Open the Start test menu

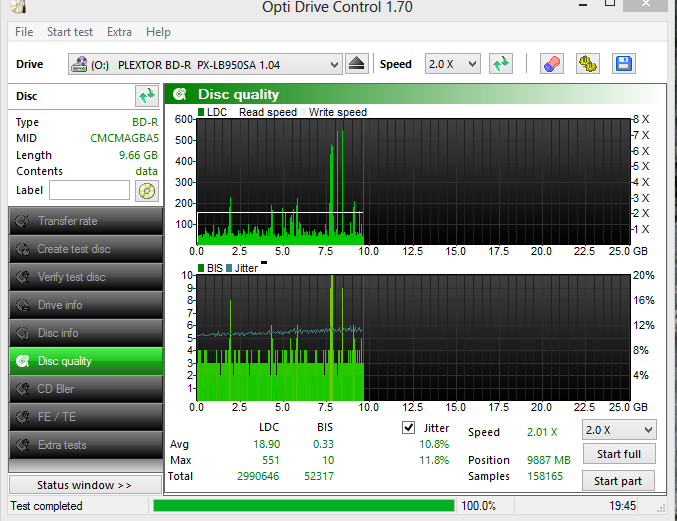(x=70, y=32)
